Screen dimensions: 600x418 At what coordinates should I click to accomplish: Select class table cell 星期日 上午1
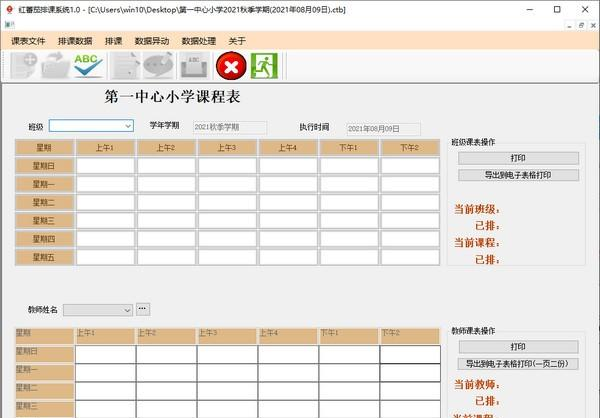point(105,166)
